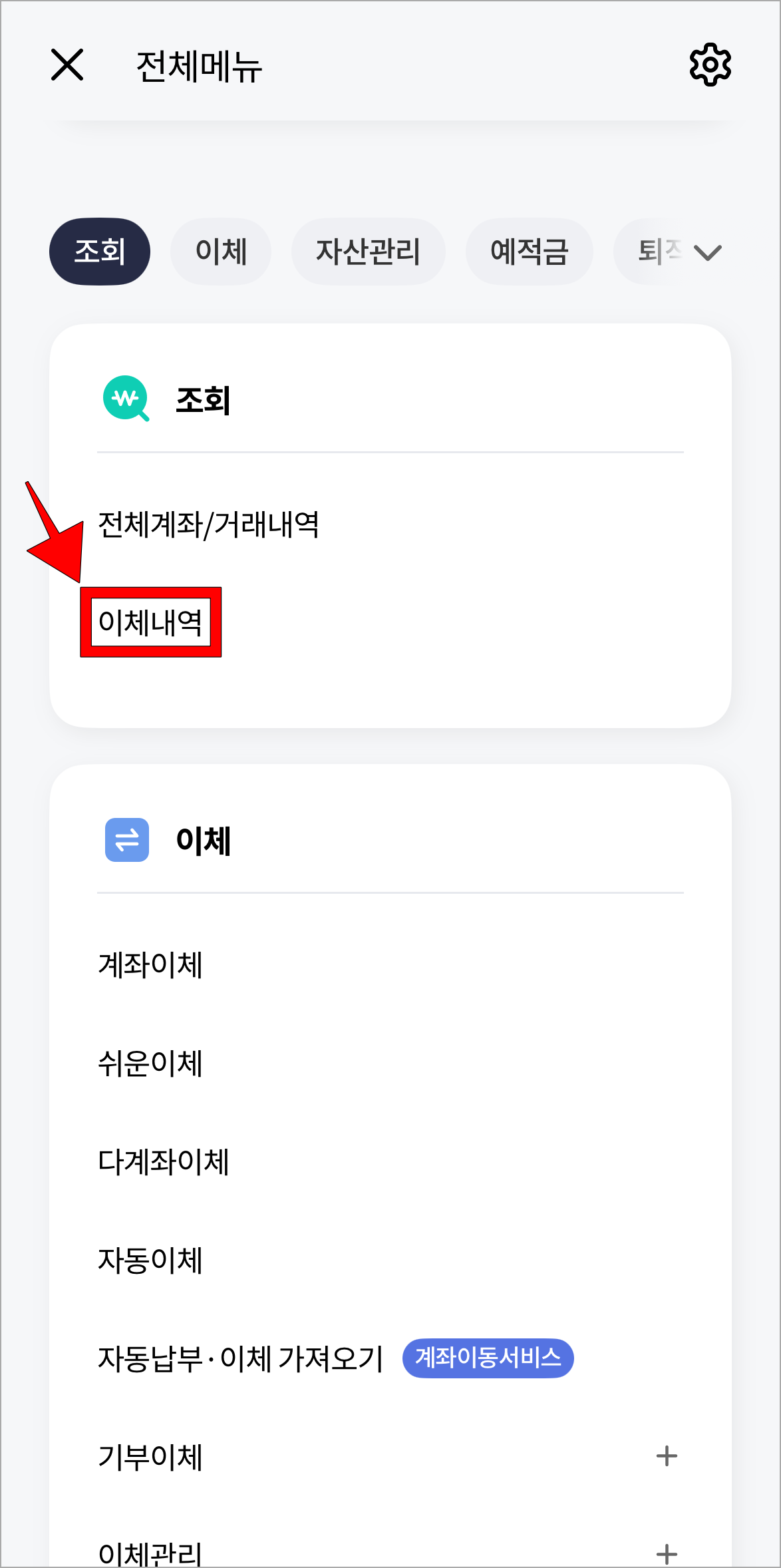Expand the category list with the down chevron

coord(707,252)
